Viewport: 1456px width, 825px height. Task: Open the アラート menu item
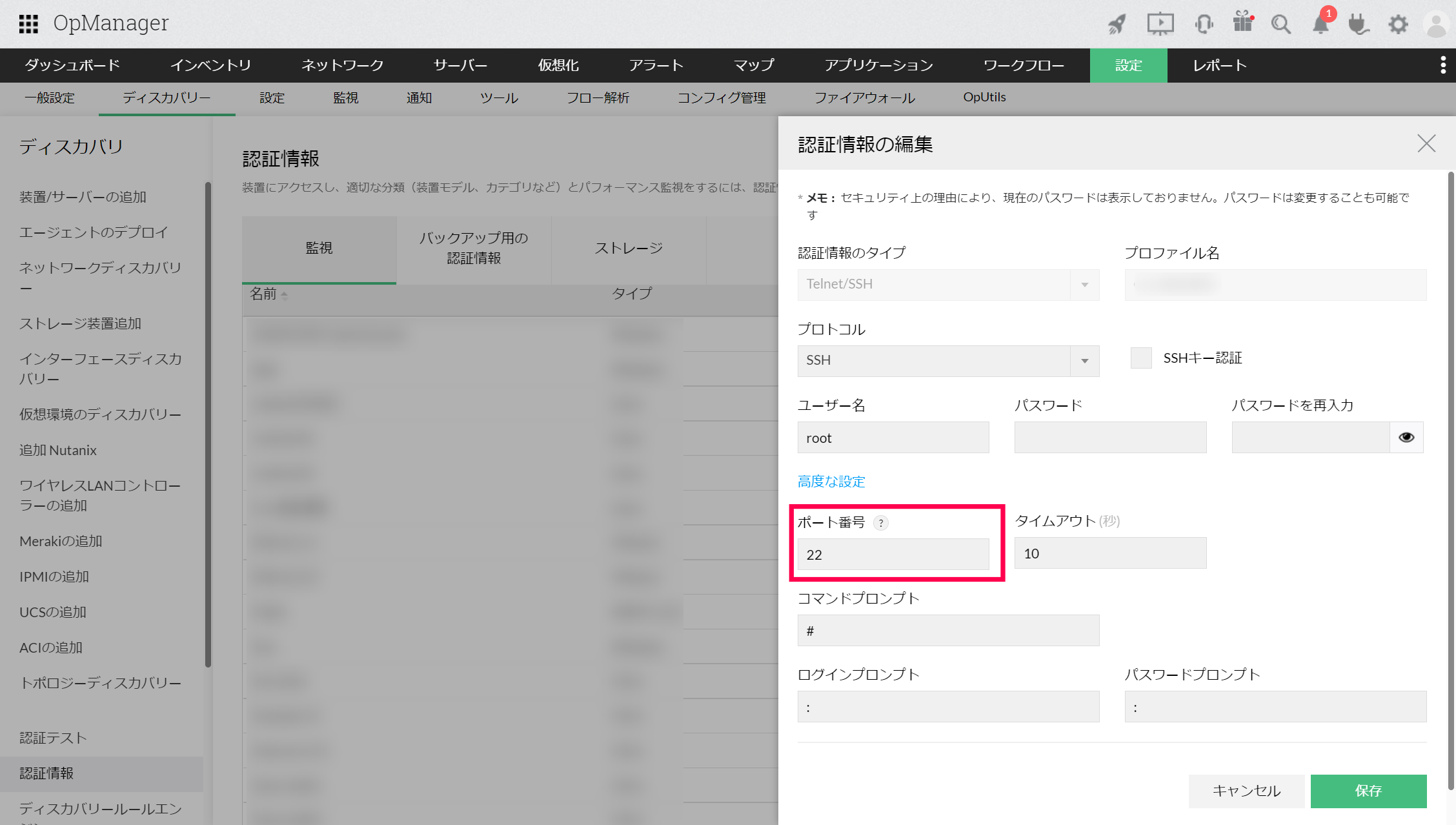click(x=656, y=65)
